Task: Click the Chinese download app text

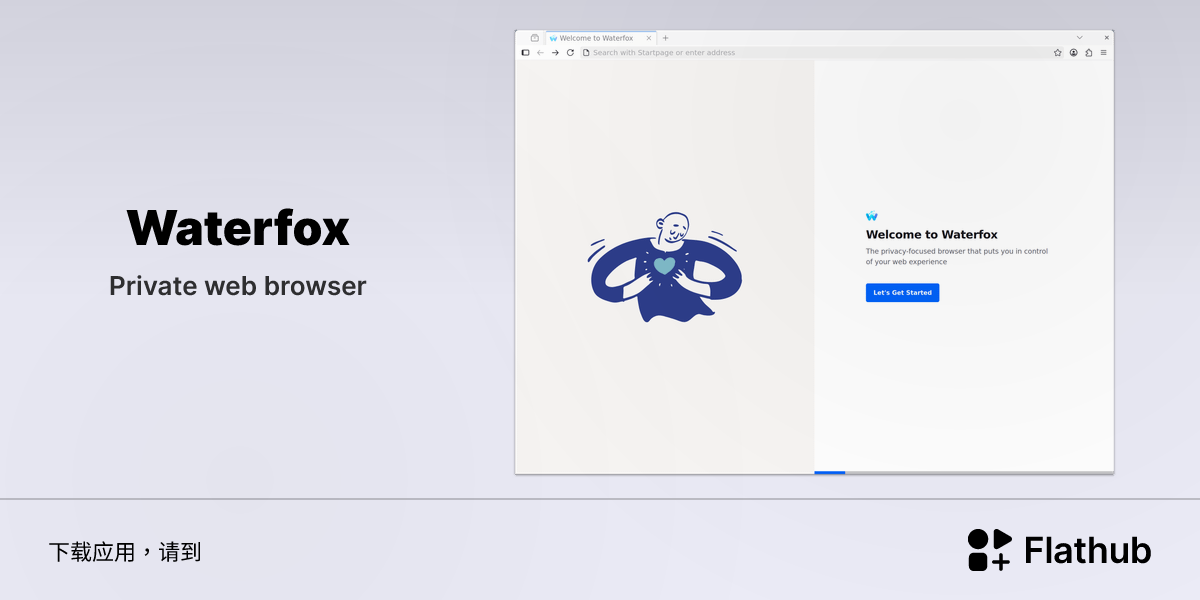Action: click(125, 552)
